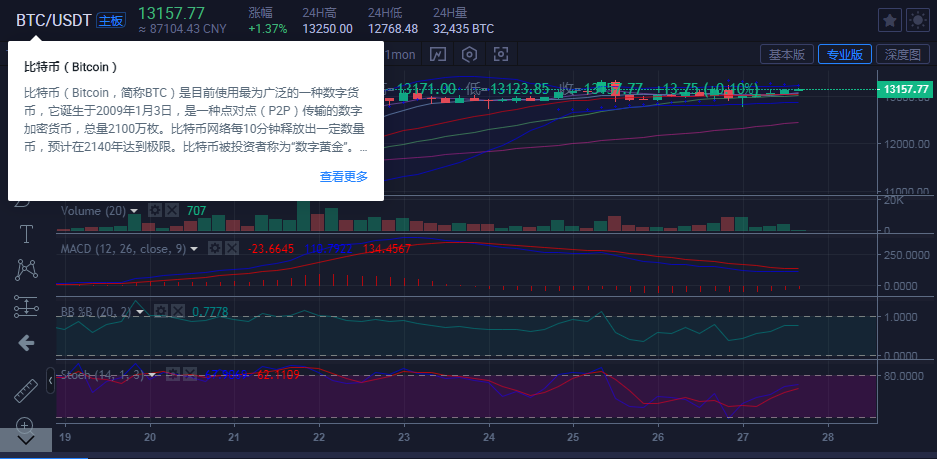Click date 27 on the time axis
The width and height of the screenshot is (937, 459).
click(x=743, y=436)
